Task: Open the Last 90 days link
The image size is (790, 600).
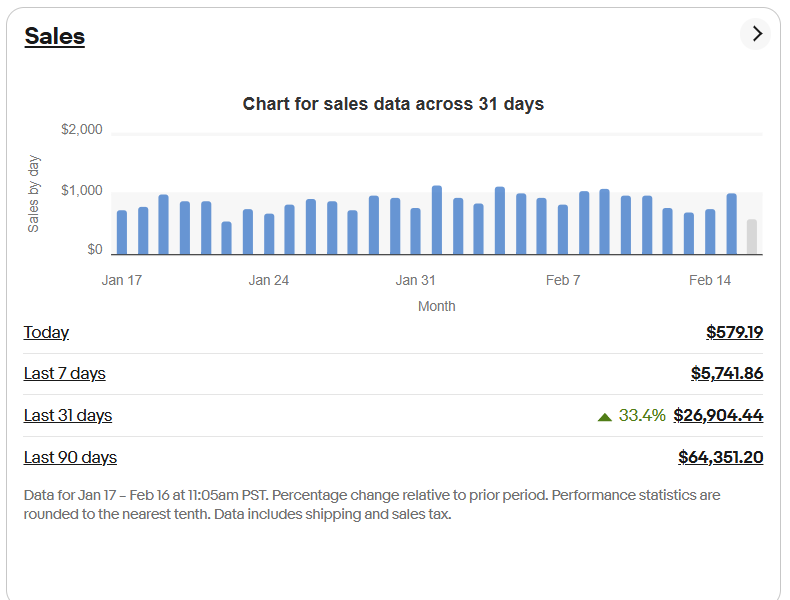Action: [71, 457]
